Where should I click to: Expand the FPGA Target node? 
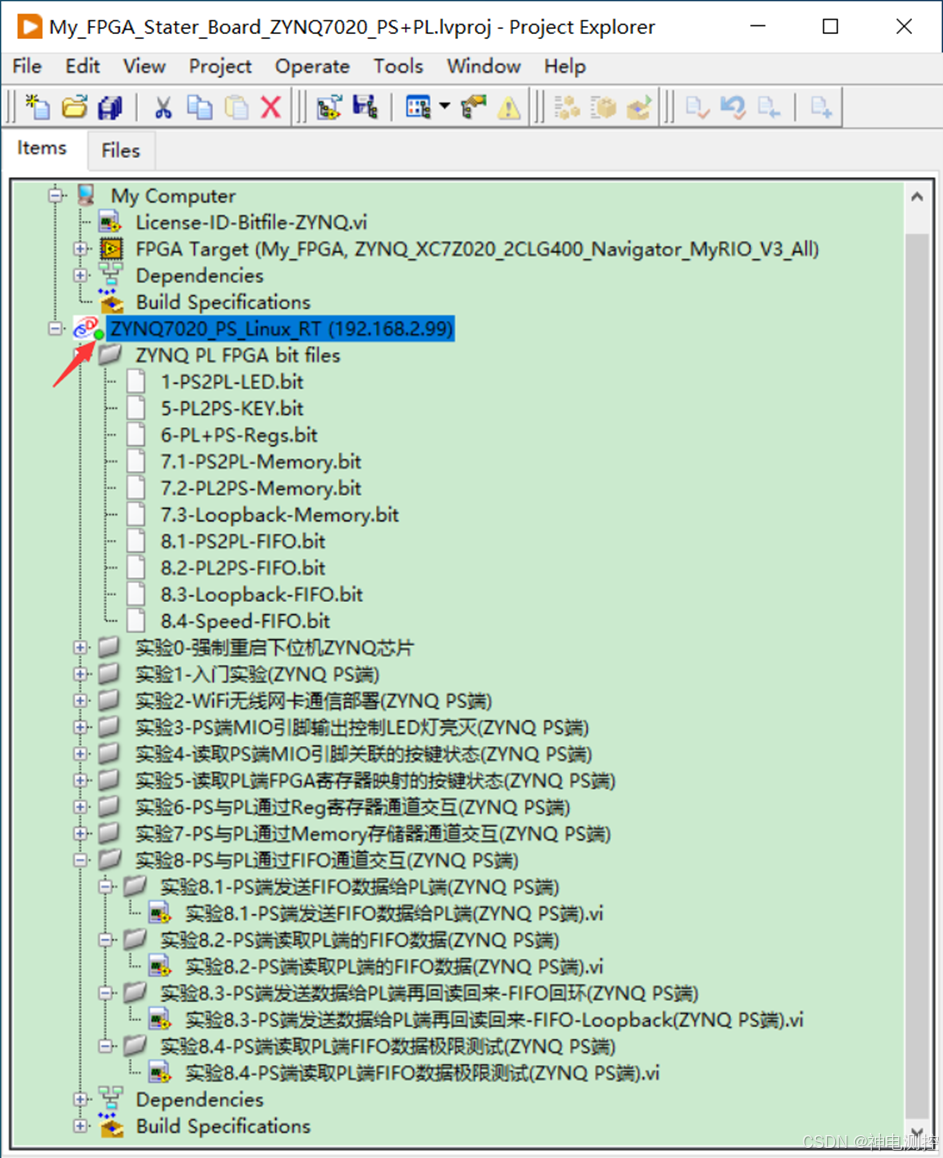80,249
